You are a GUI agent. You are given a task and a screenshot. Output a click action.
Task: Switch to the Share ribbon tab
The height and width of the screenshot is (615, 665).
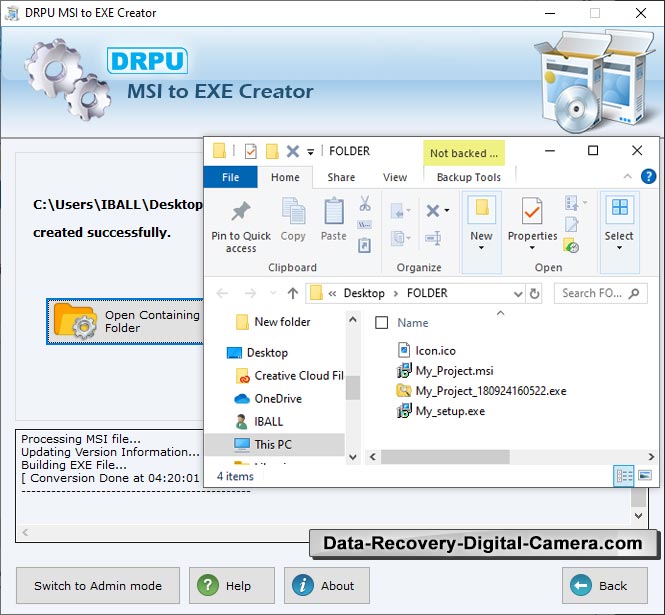[x=341, y=177]
